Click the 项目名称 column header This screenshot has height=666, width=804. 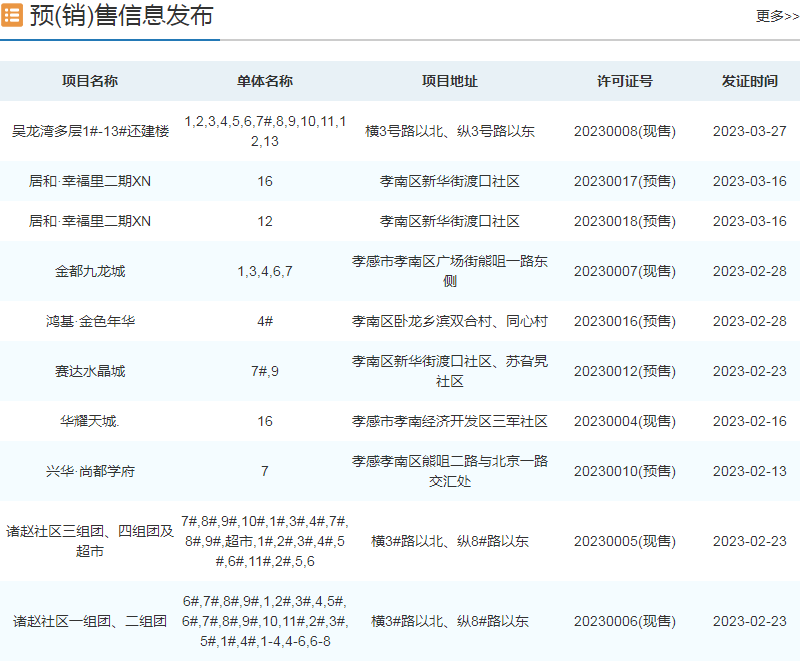click(90, 81)
